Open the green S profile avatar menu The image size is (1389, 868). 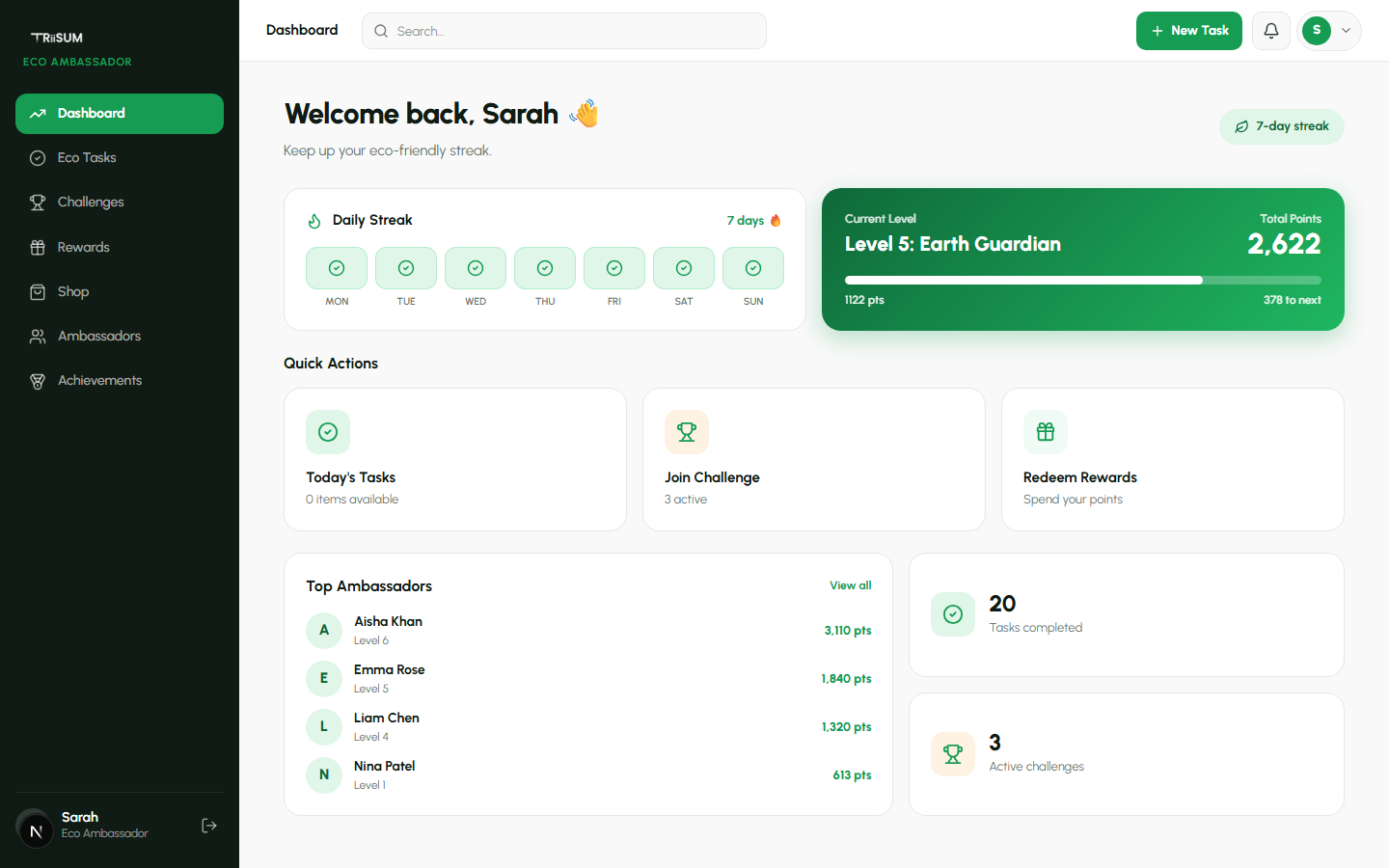[1317, 31]
